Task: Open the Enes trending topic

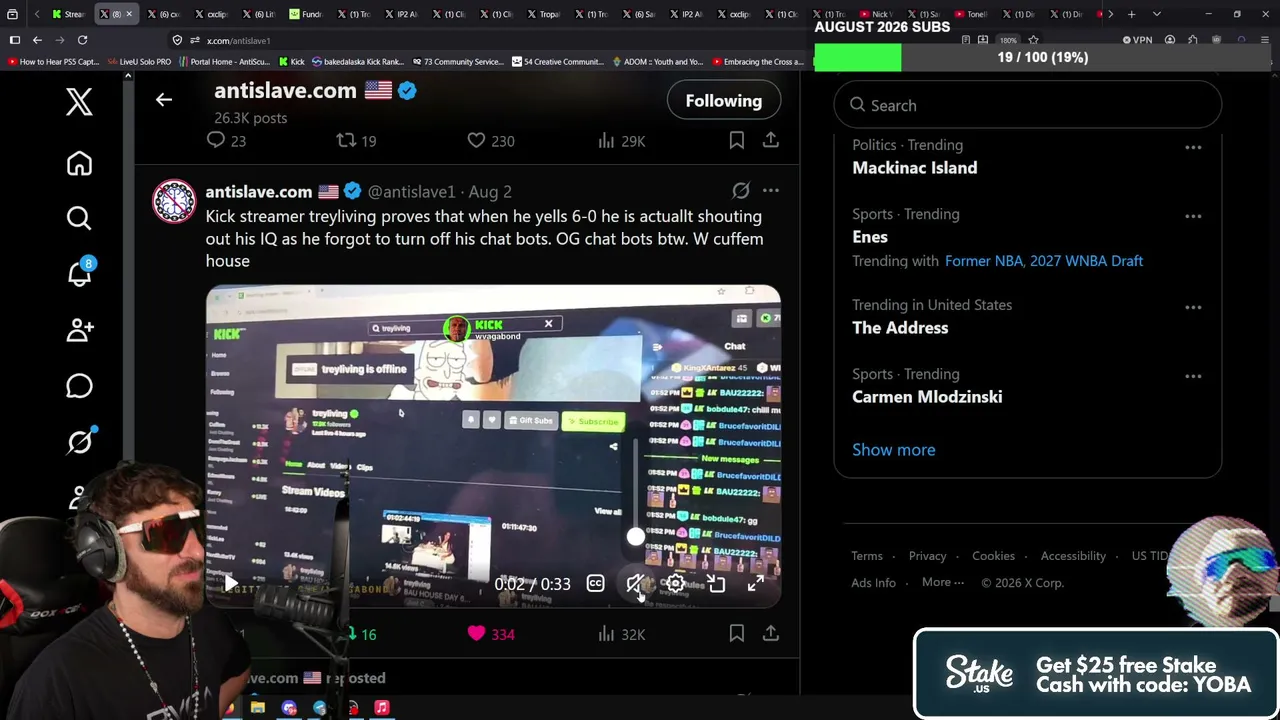Action: click(x=870, y=237)
